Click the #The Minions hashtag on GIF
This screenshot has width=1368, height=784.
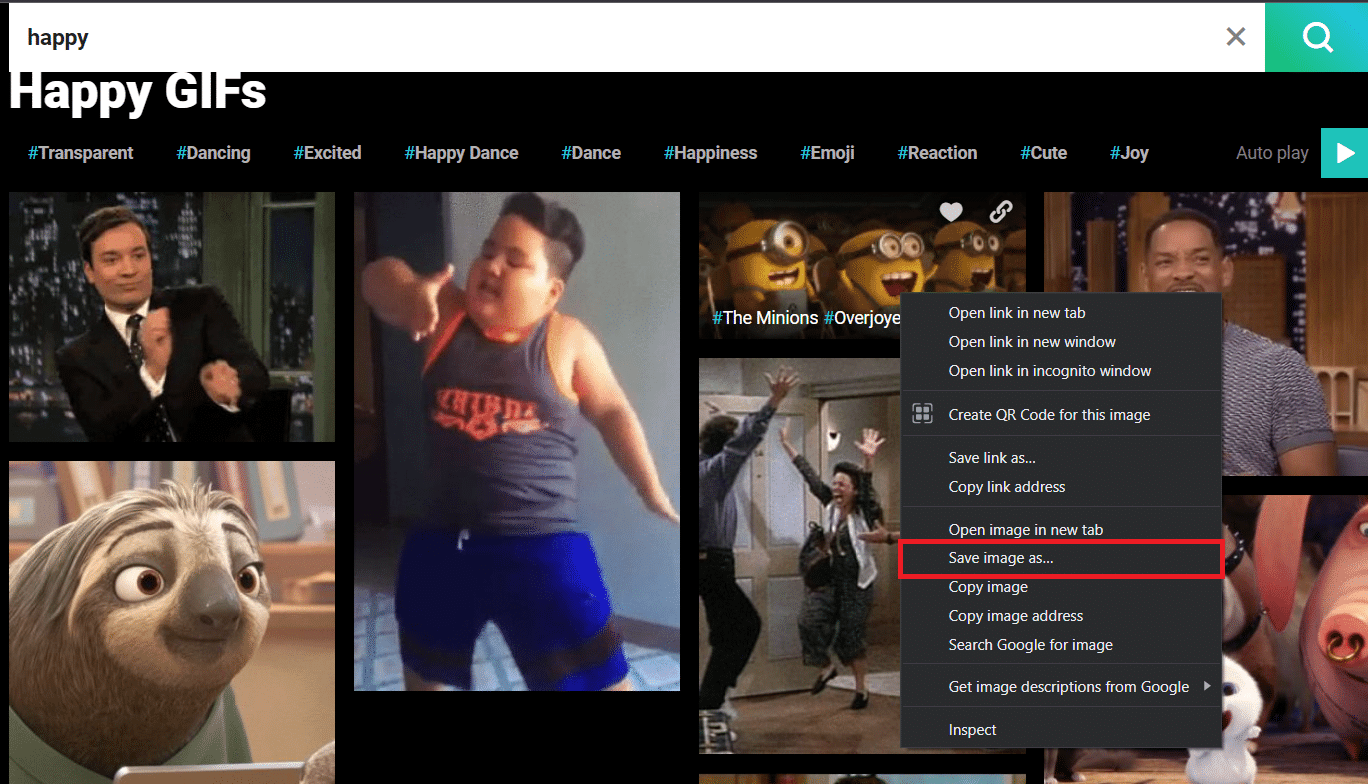coord(765,318)
